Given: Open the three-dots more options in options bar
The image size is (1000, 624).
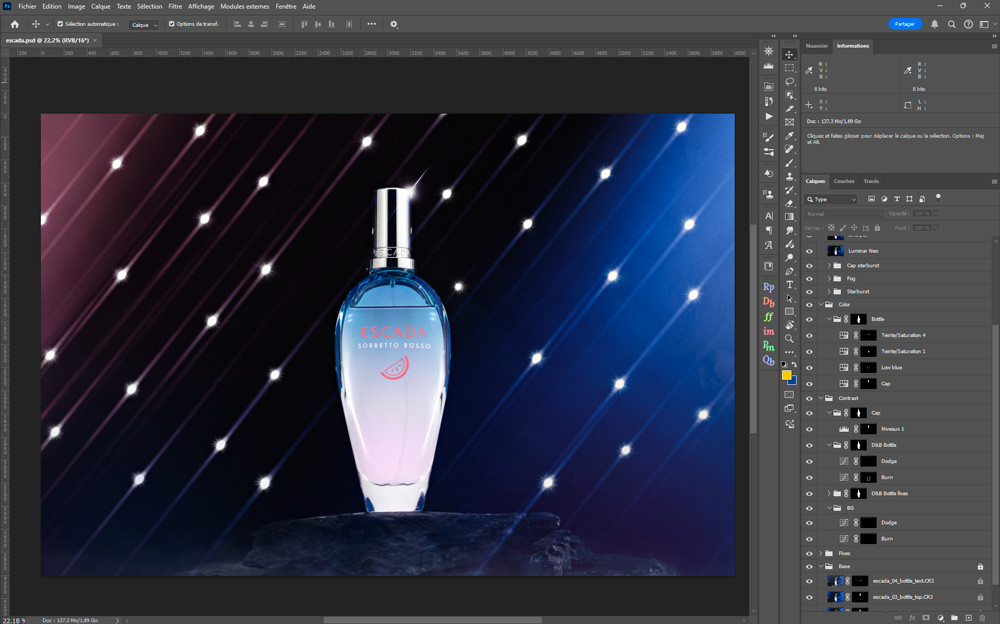Looking at the screenshot, I should pyautogui.click(x=371, y=24).
